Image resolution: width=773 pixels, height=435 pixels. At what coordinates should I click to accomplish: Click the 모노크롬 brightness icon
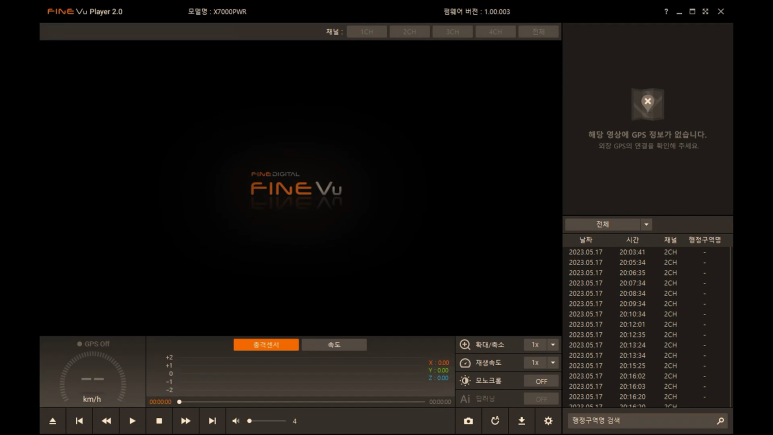[x=465, y=381]
